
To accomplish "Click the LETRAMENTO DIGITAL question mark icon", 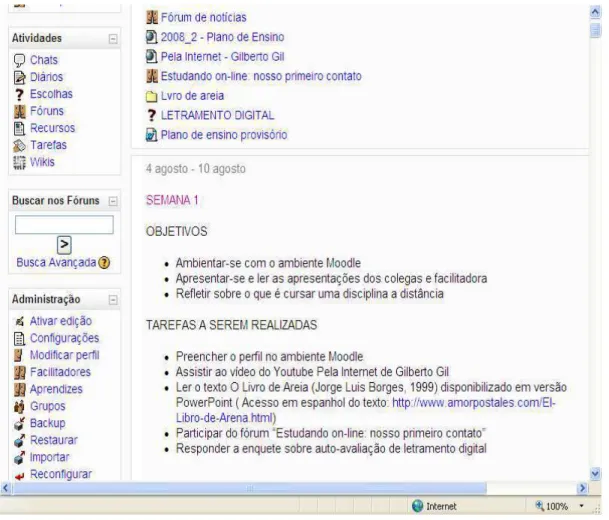I will pyautogui.click(x=151, y=116).
